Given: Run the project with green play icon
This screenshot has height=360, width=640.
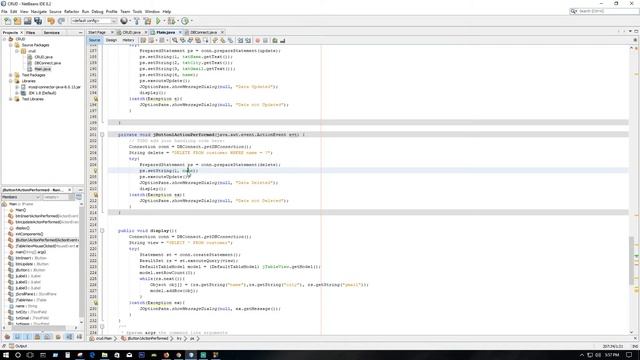Looking at the screenshot, I should [x=158, y=21].
